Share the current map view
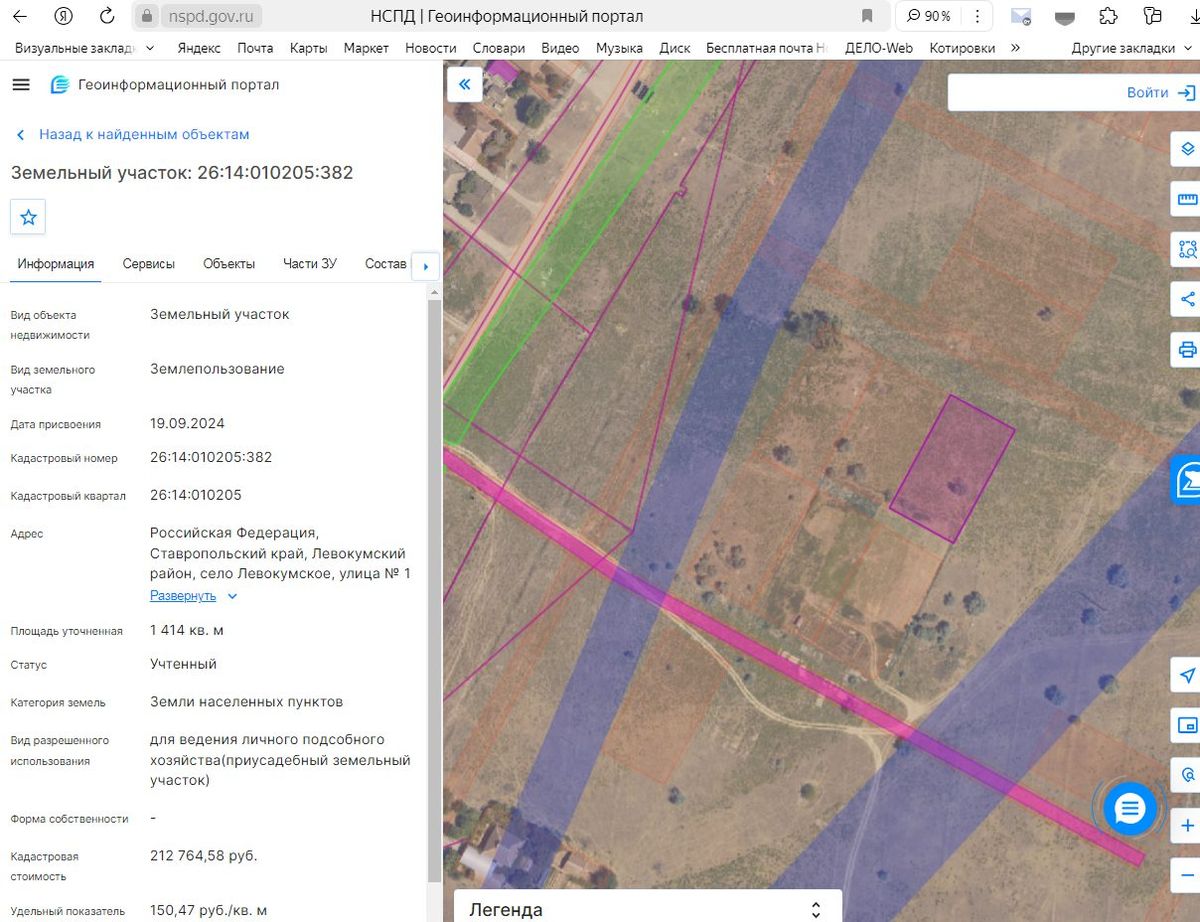This screenshot has width=1200, height=922. coord(1187,299)
